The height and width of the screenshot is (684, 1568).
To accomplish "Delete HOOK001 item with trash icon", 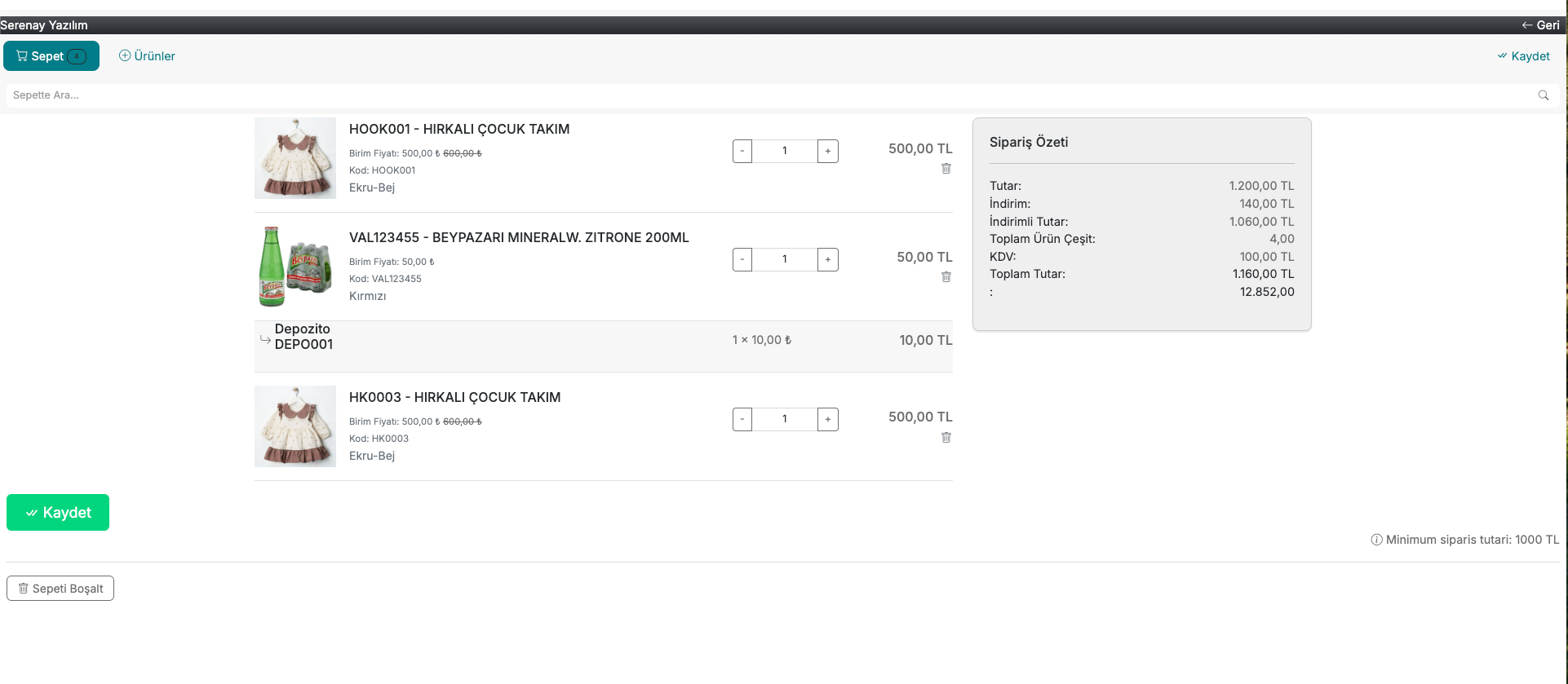I will [946, 169].
